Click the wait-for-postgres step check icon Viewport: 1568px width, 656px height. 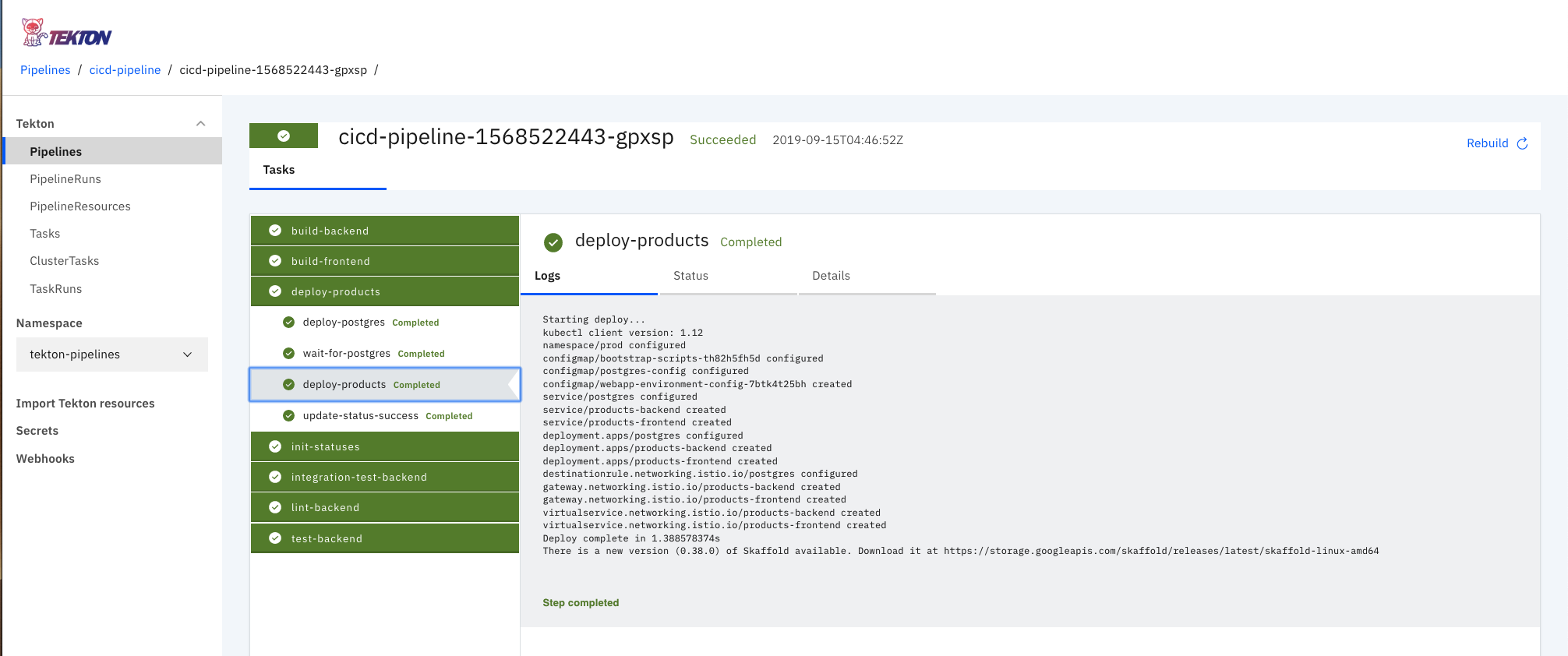(x=288, y=353)
